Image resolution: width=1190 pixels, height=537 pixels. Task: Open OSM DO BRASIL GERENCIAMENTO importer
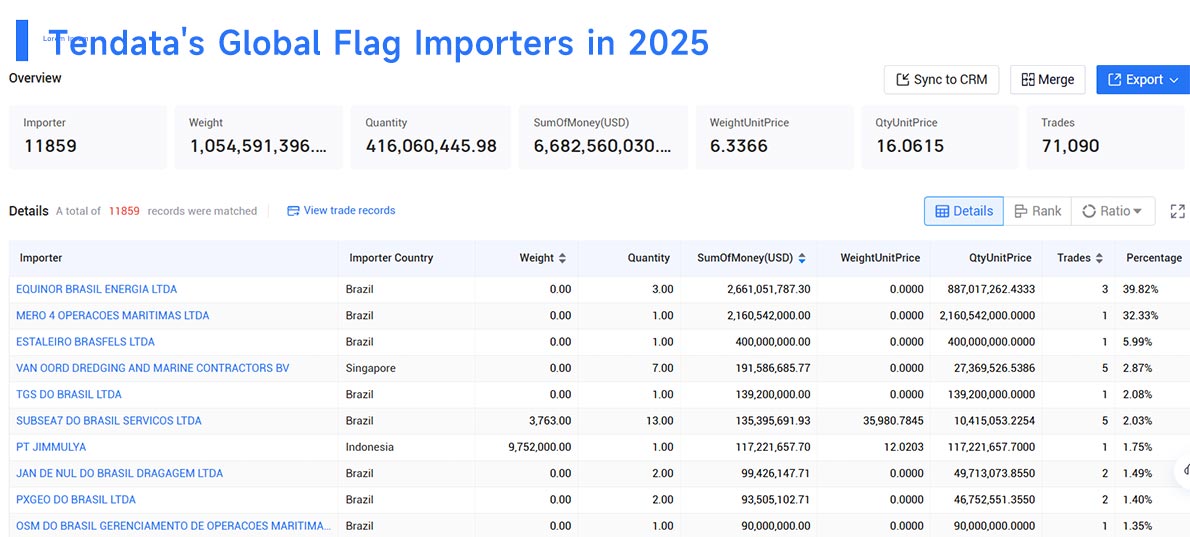tap(173, 526)
